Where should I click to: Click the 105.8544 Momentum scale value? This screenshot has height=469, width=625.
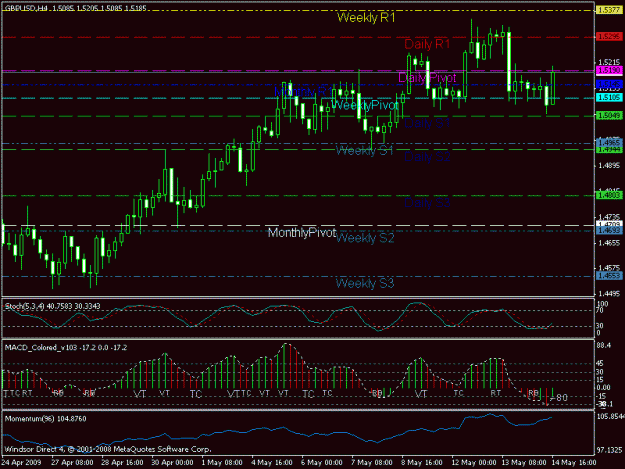[610, 416]
